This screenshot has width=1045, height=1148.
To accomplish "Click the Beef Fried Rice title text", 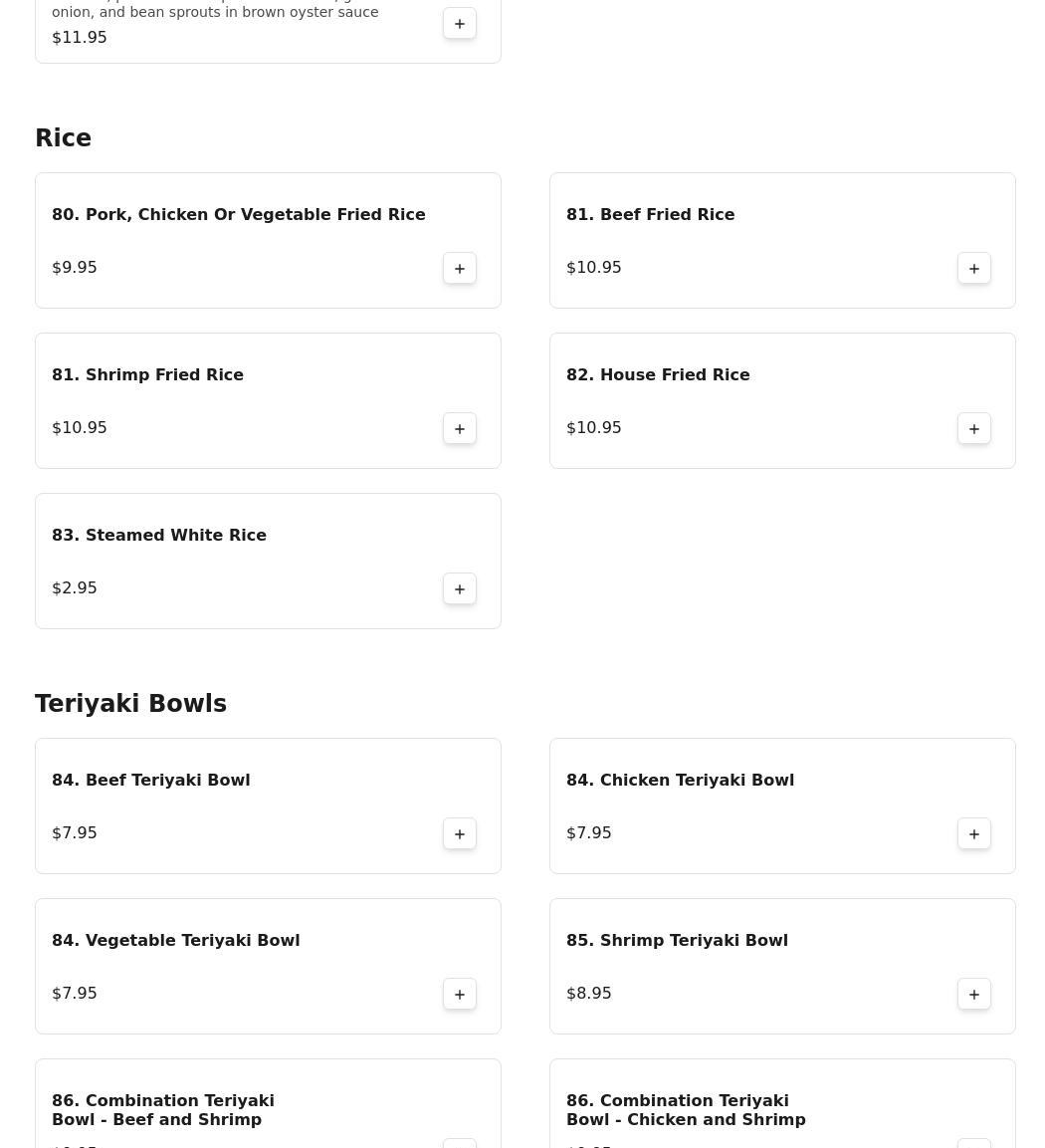I will [650, 215].
